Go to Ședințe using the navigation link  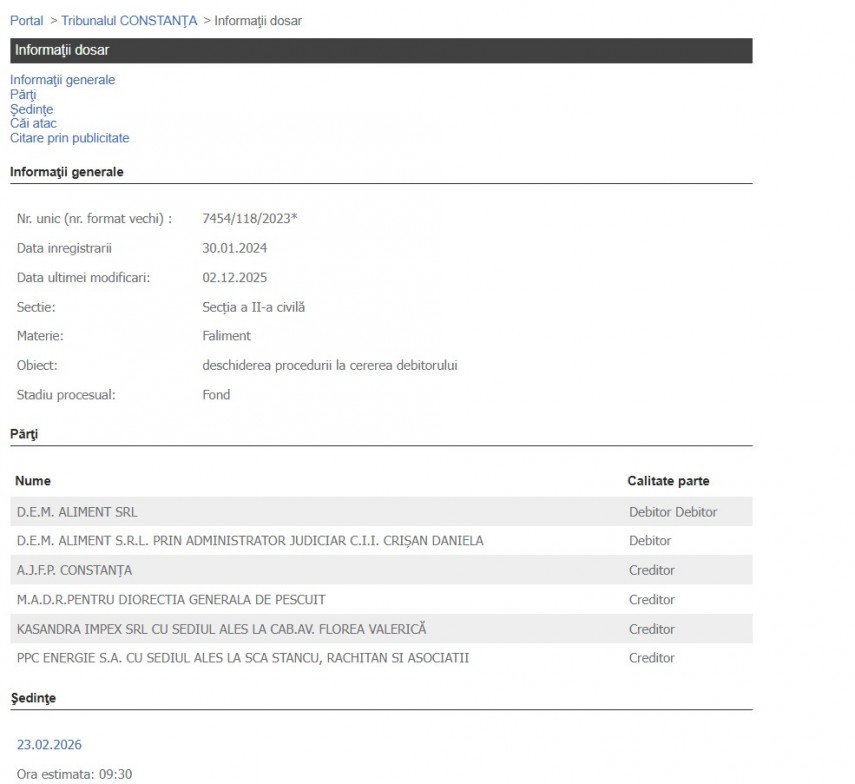(x=31, y=109)
